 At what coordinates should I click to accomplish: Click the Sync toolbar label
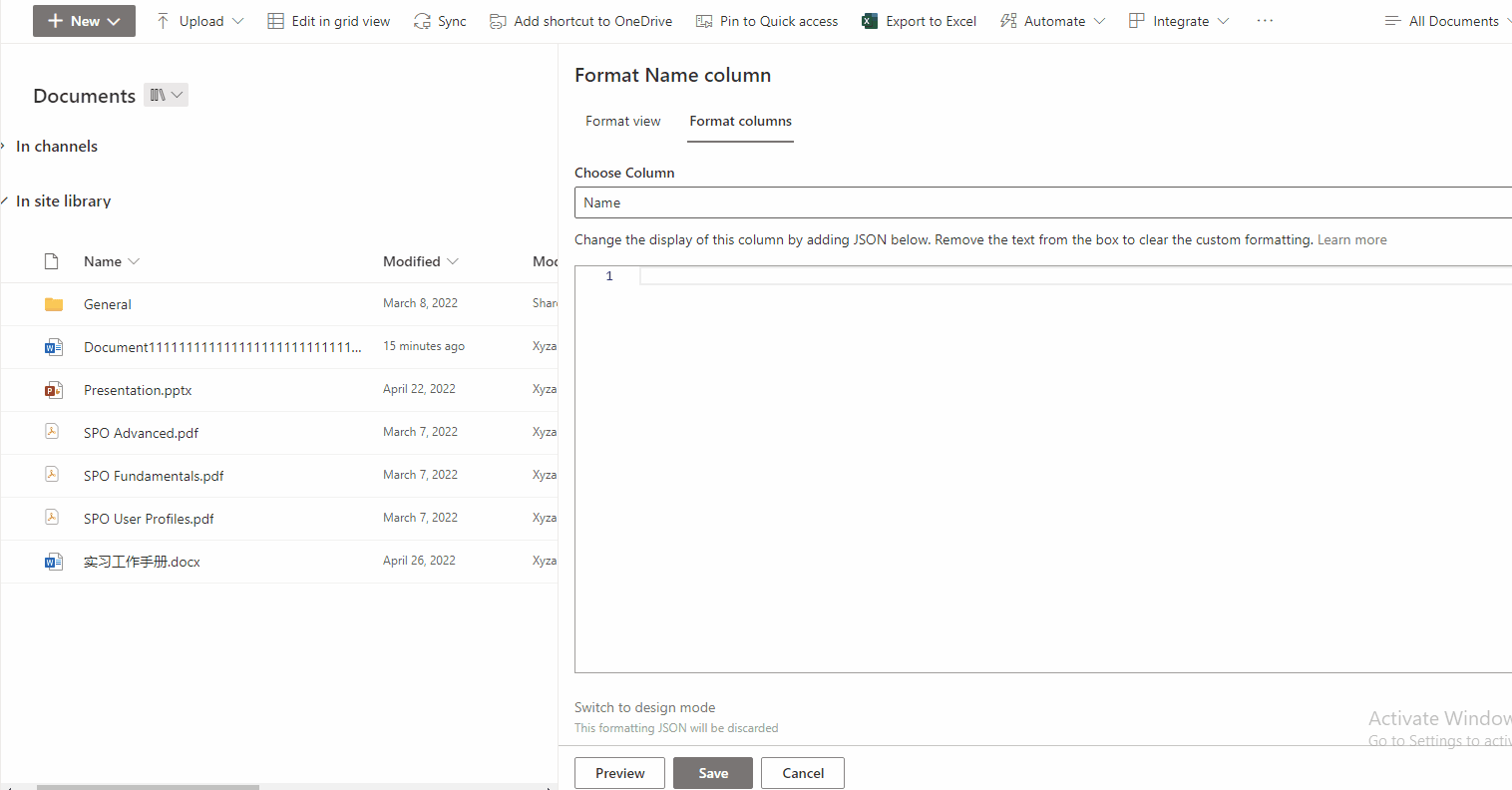point(452,21)
